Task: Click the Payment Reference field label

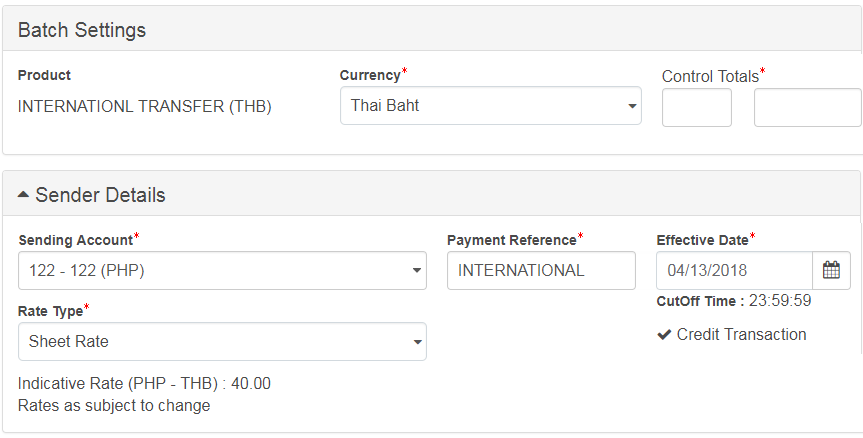Action: (x=511, y=240)
